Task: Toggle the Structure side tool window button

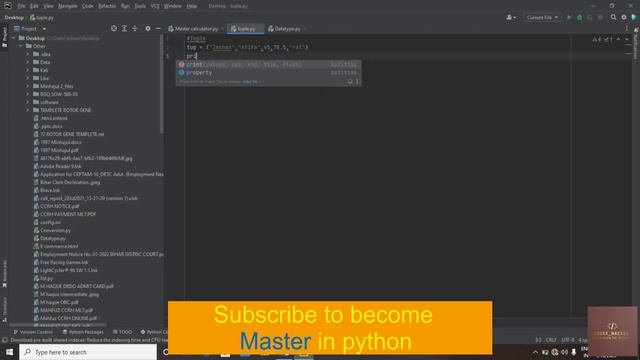Action: click(x=4, y=309)
